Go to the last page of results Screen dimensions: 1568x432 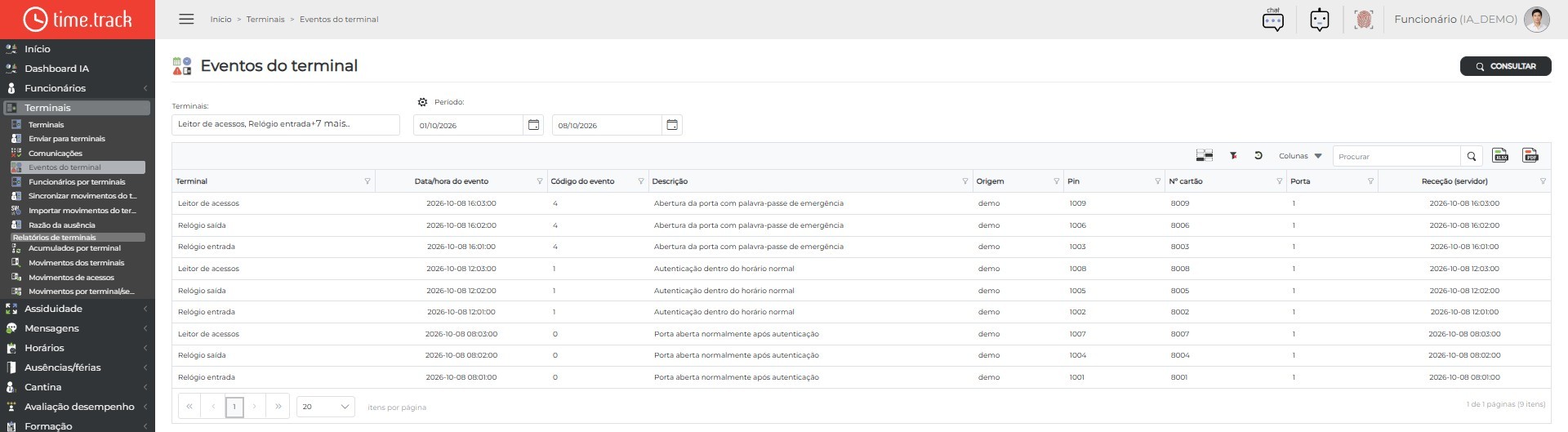[278, 406]
